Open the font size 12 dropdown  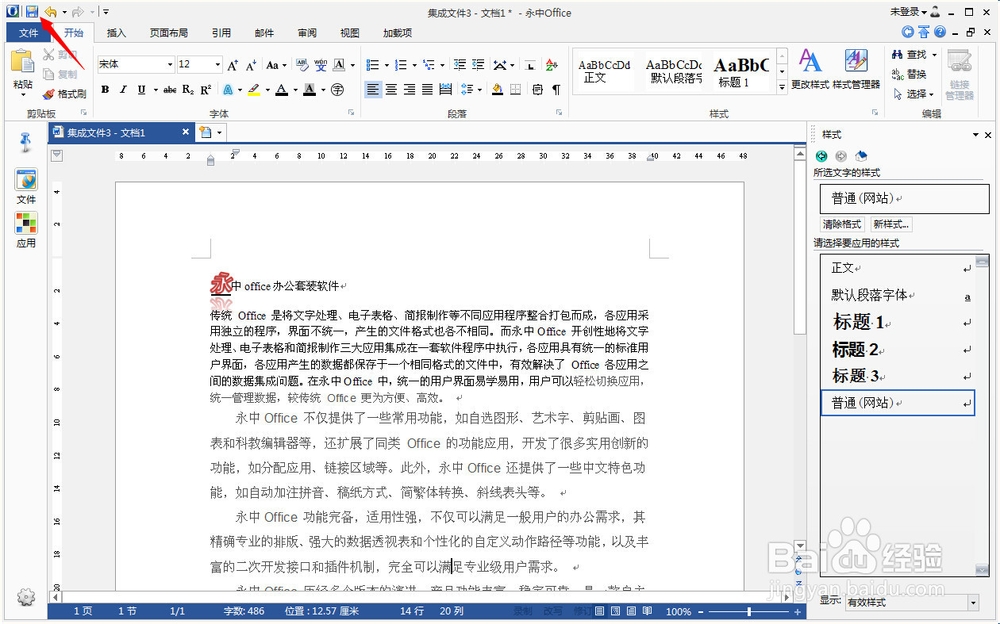coord(217,64)
